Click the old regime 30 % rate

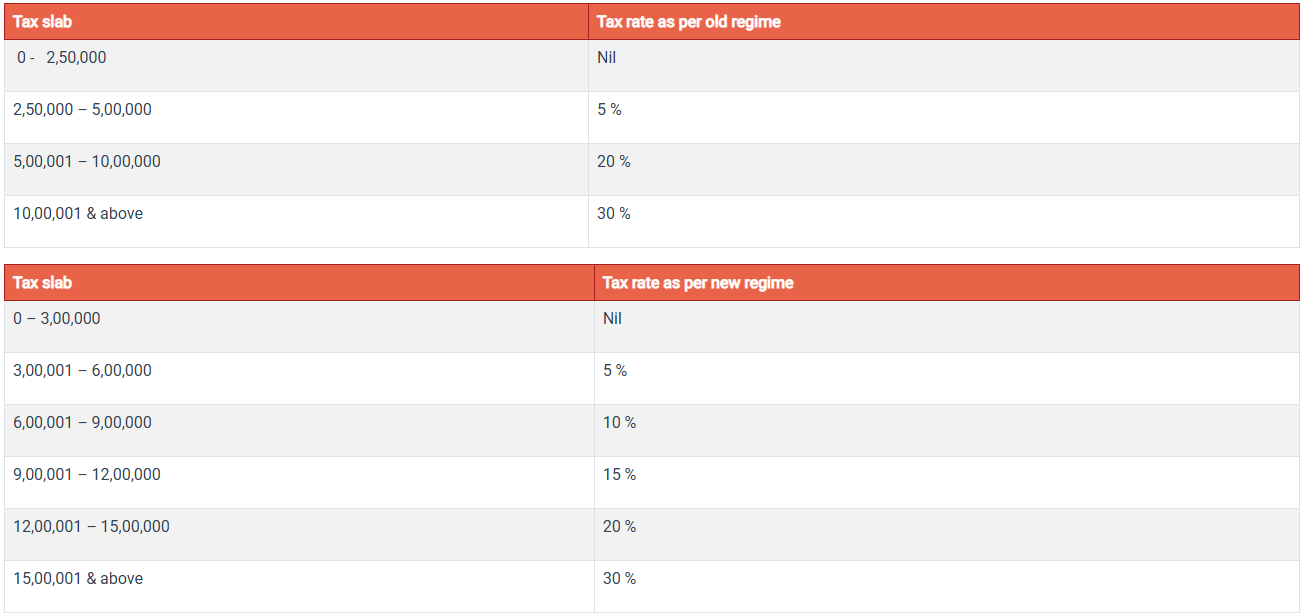coord(614,214)
